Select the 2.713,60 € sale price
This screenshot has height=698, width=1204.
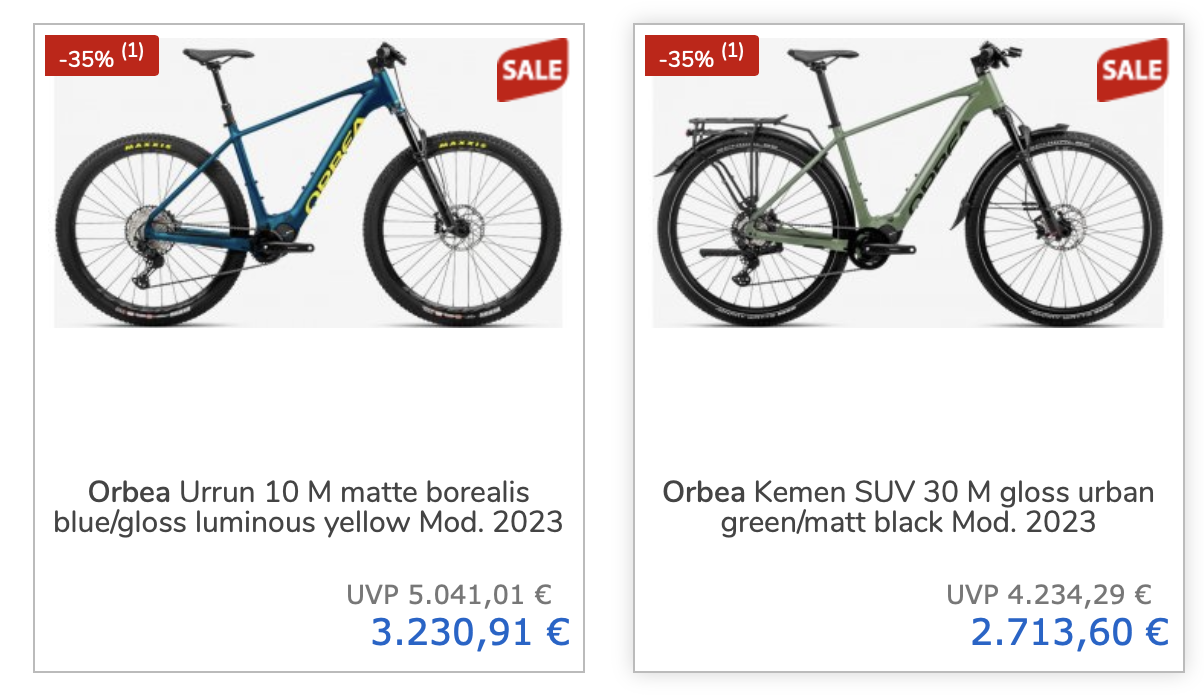point(1069,632)
